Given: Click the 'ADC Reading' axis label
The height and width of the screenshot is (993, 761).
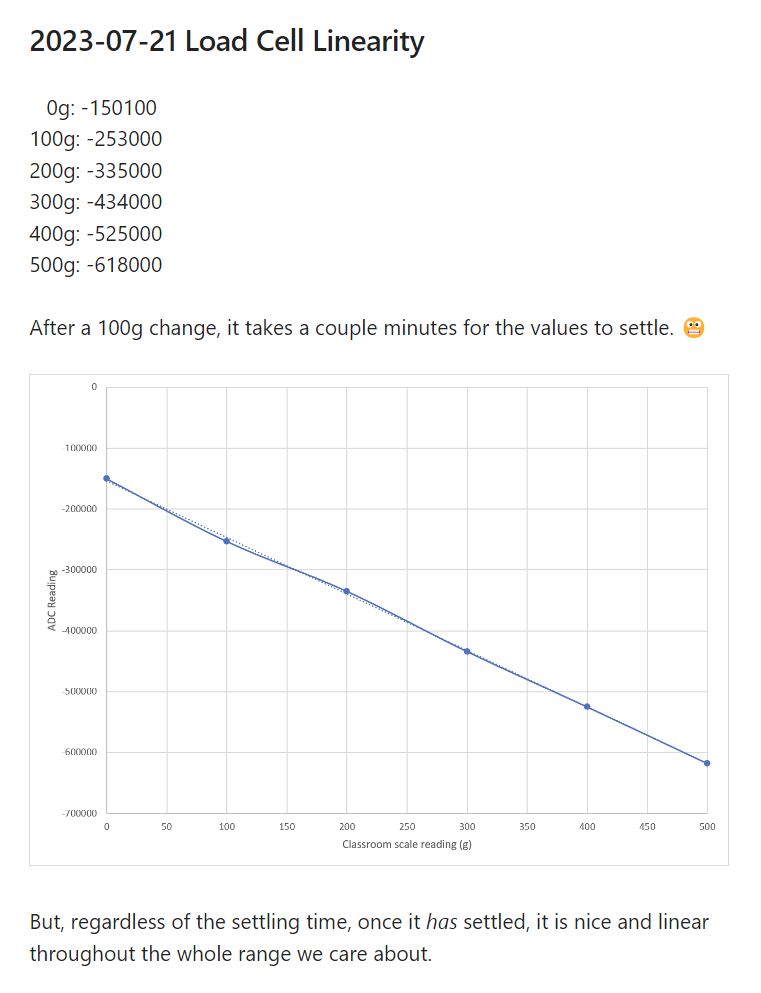Looking at the screenshot, I should click(52, 600).
